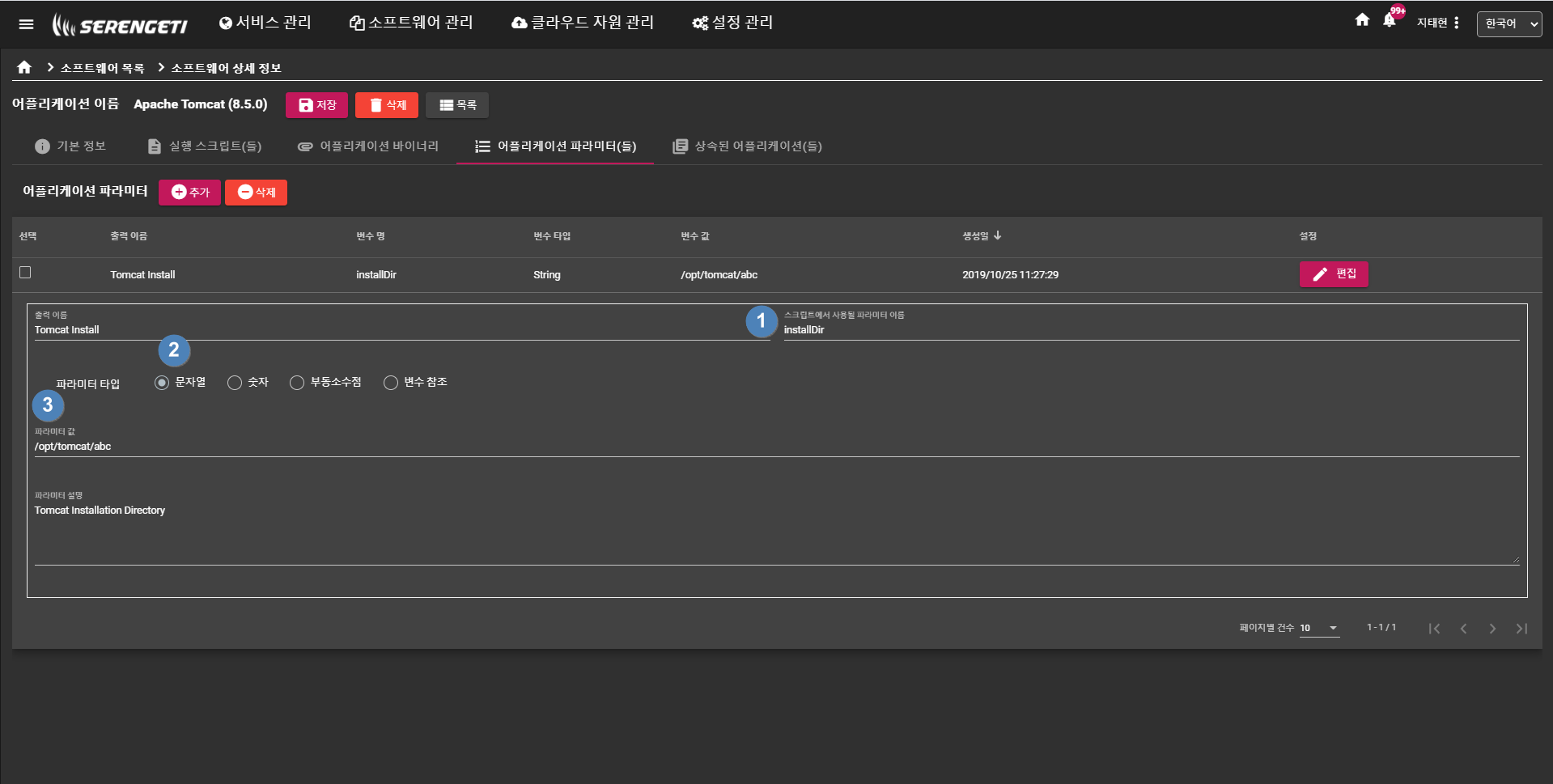Viewport: 1553px width, 784px height.
Task: Click the breadcrumb home icon
Action: tap(24, 67)
